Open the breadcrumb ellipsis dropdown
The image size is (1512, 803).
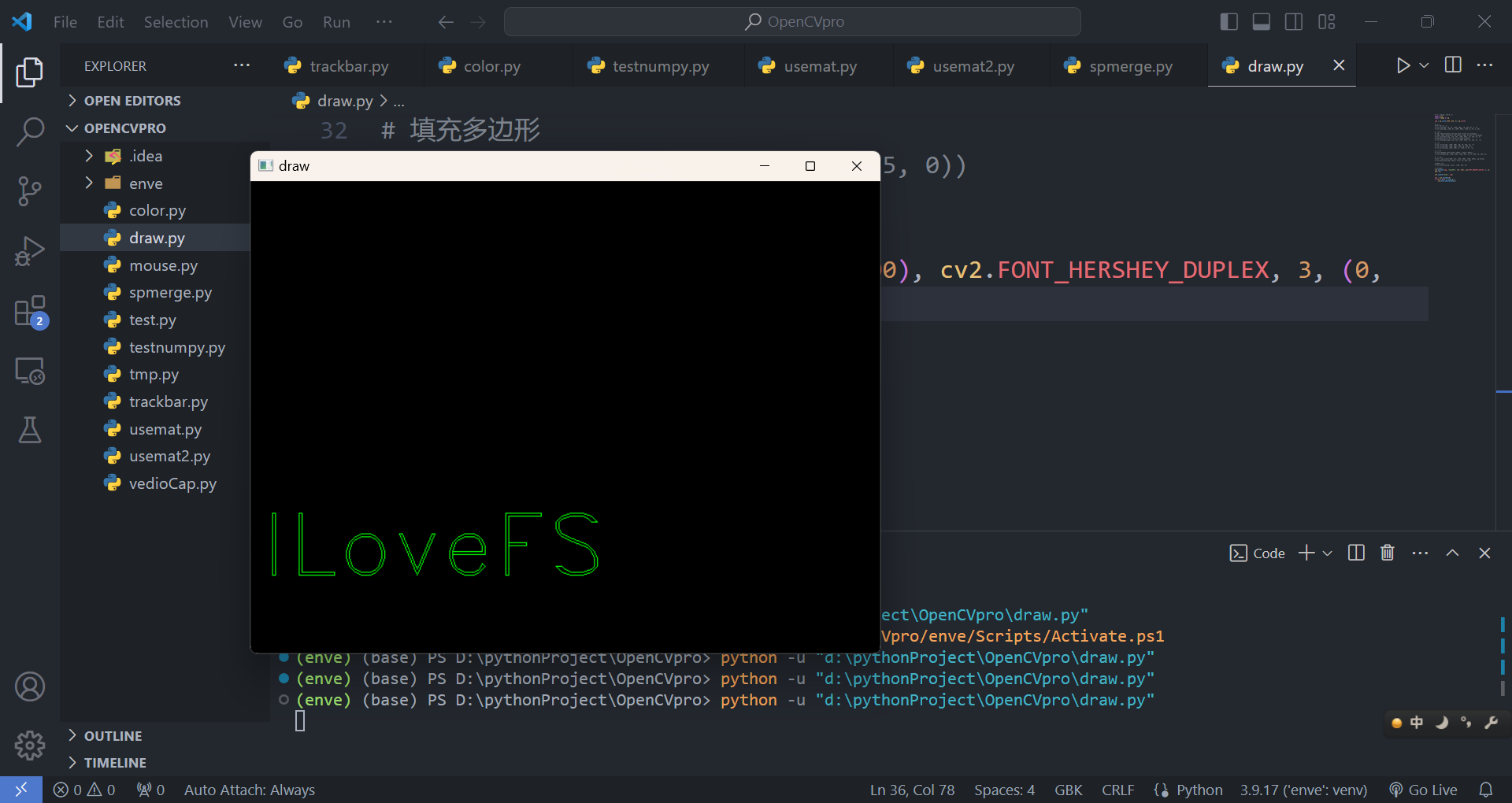[398, 101]
